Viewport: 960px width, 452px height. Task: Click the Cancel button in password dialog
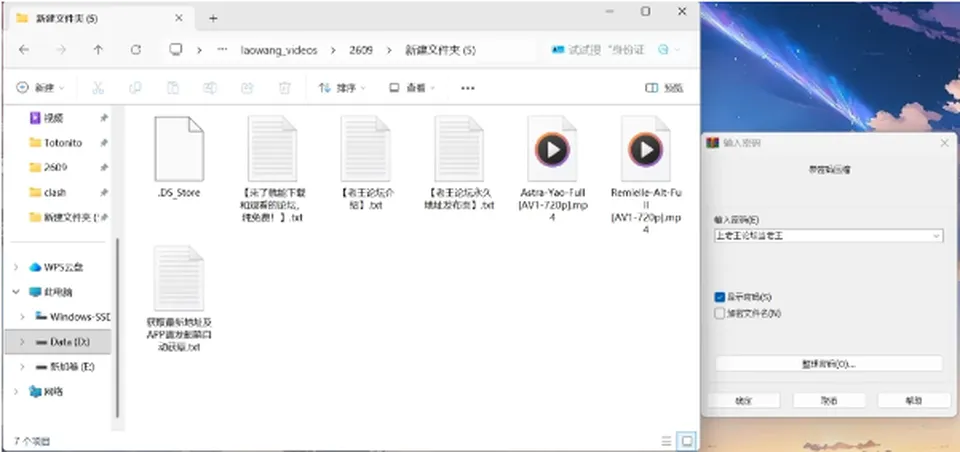[829, 401]
